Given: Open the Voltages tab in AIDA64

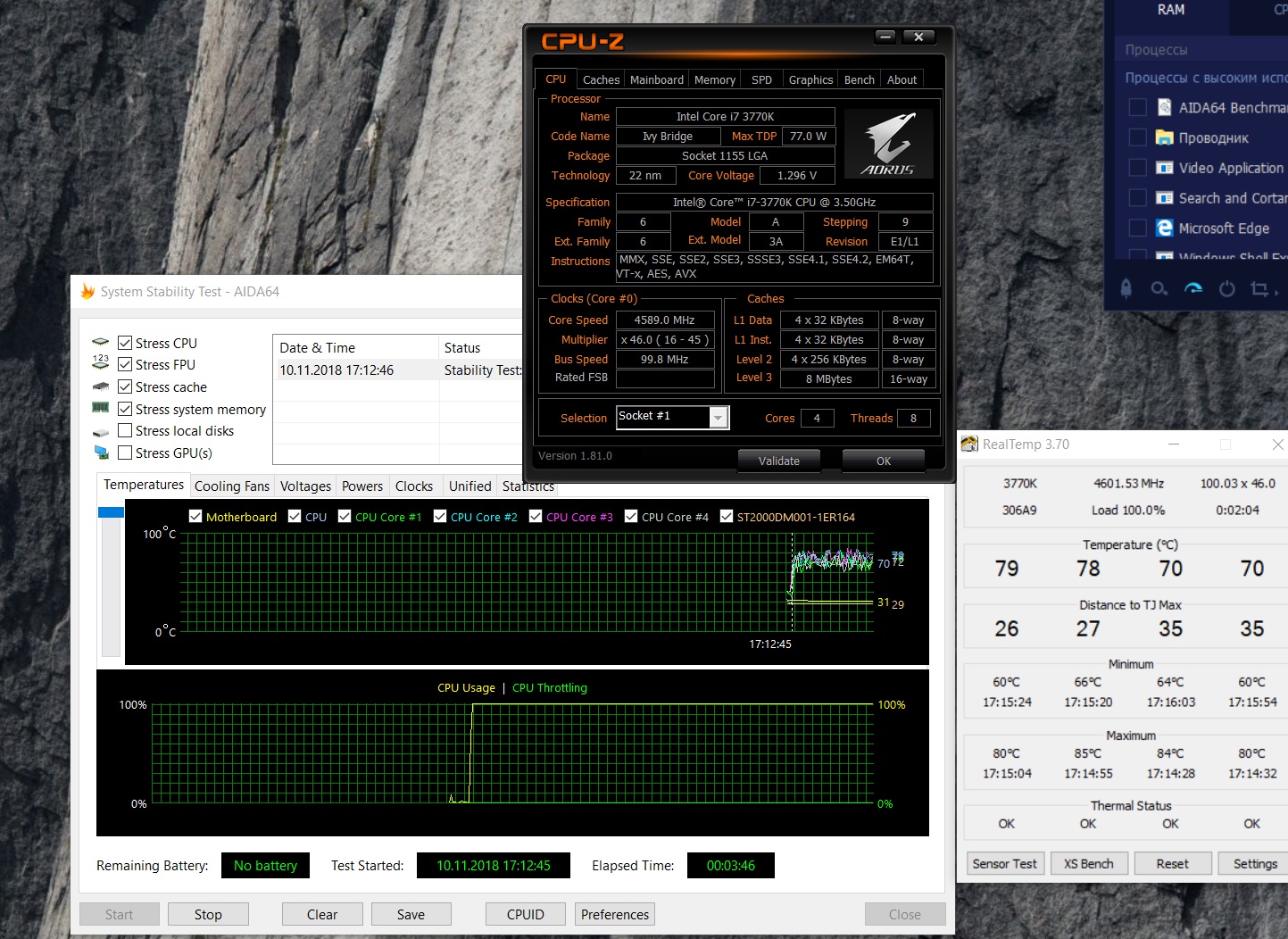Looking at the screenshot, I should [305, 486].
